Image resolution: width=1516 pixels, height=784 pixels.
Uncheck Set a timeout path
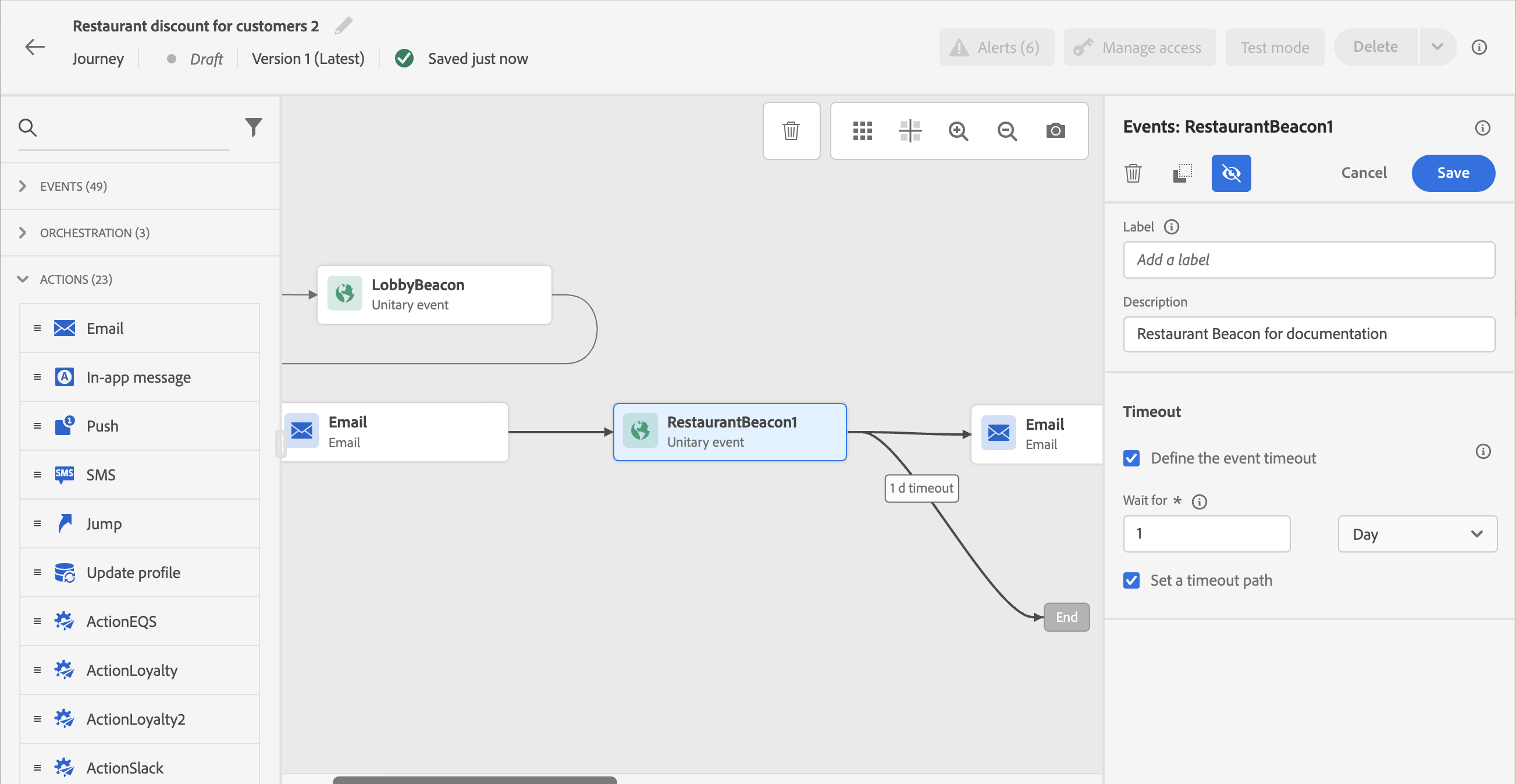1131,580
